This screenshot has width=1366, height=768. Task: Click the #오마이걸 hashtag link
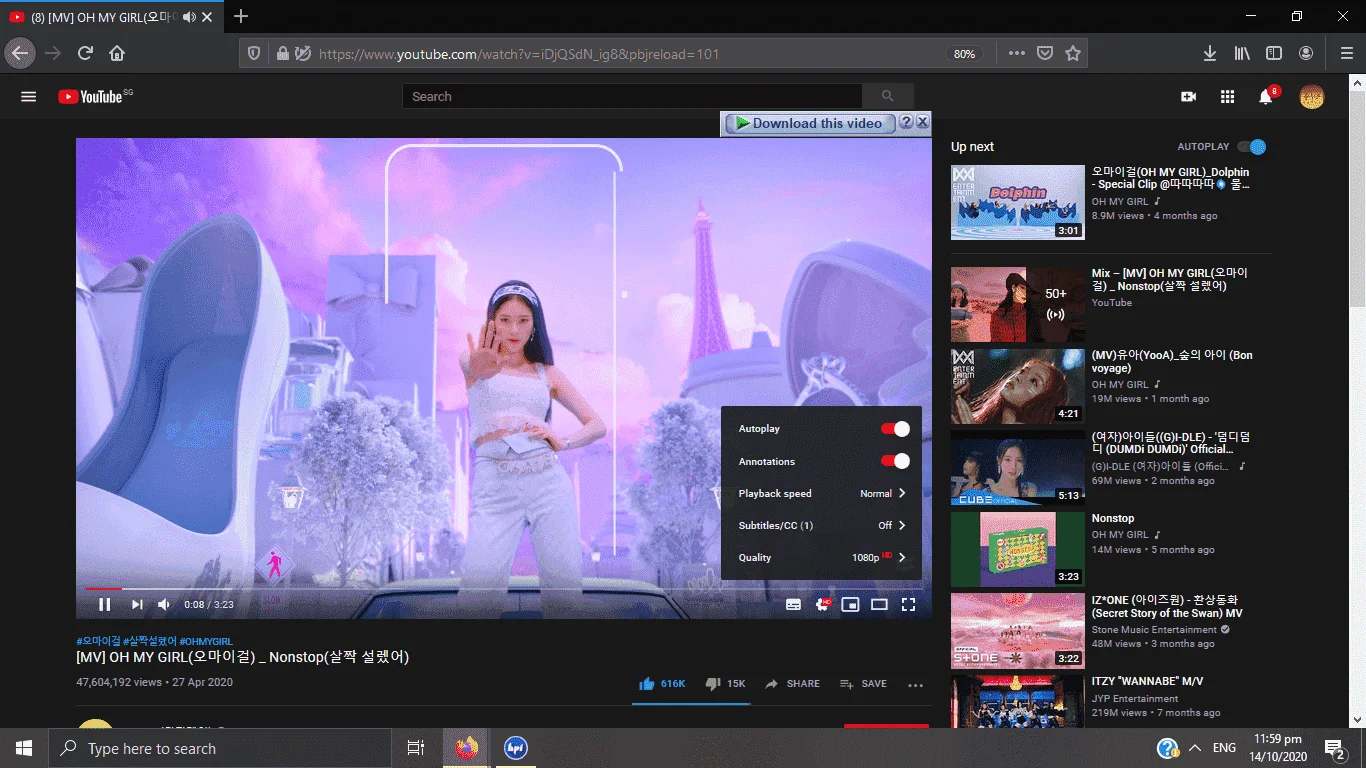pyautogui.click(x=98, y=641)
